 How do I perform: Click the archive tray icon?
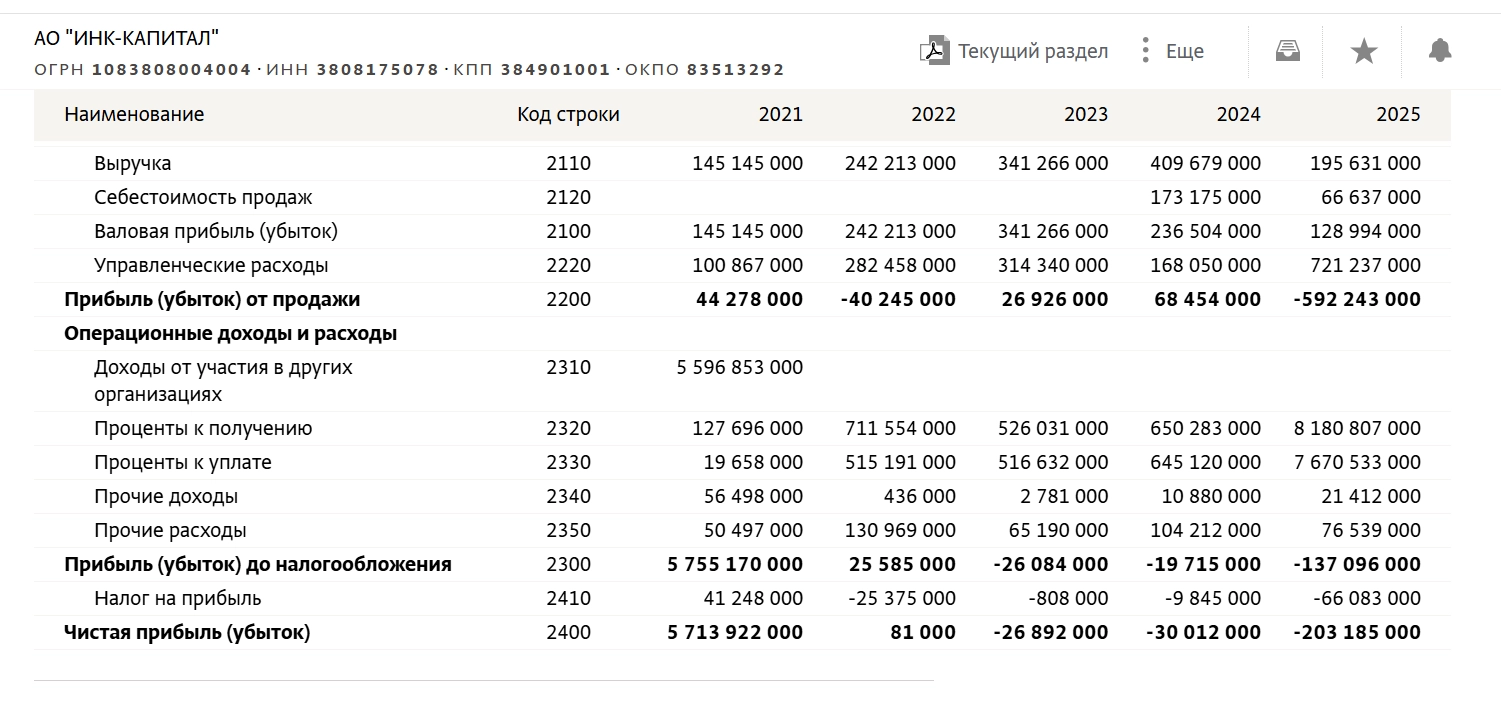tap(1288, 51)
